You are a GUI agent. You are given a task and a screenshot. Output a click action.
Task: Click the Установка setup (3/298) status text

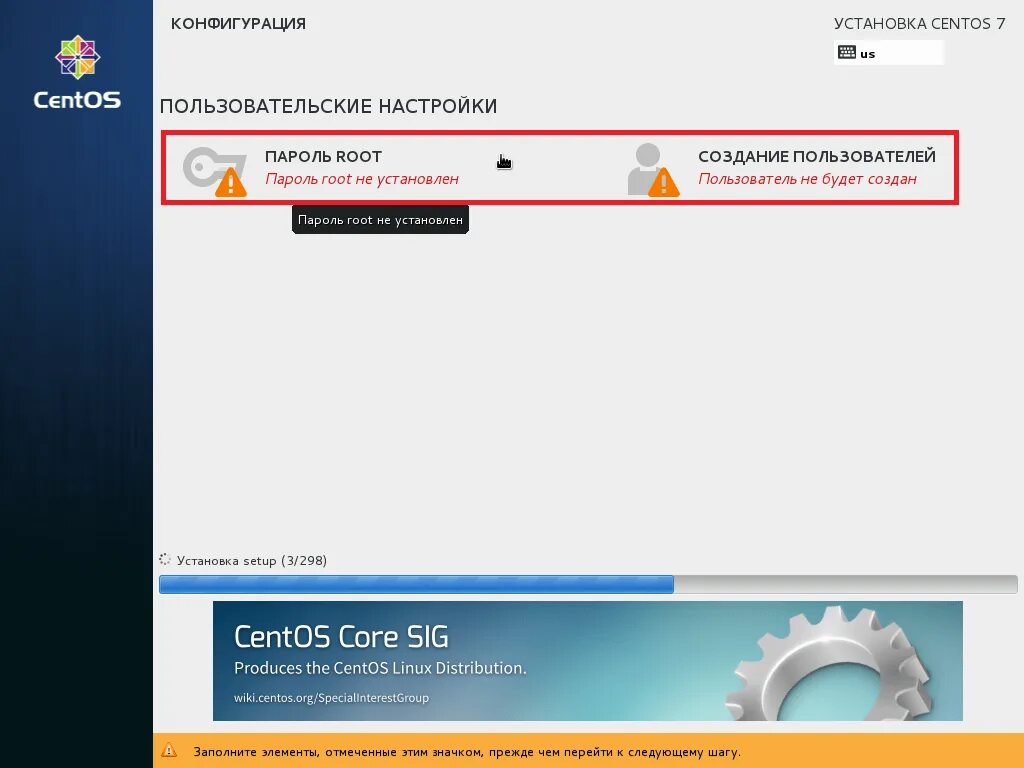click(252, 560)
